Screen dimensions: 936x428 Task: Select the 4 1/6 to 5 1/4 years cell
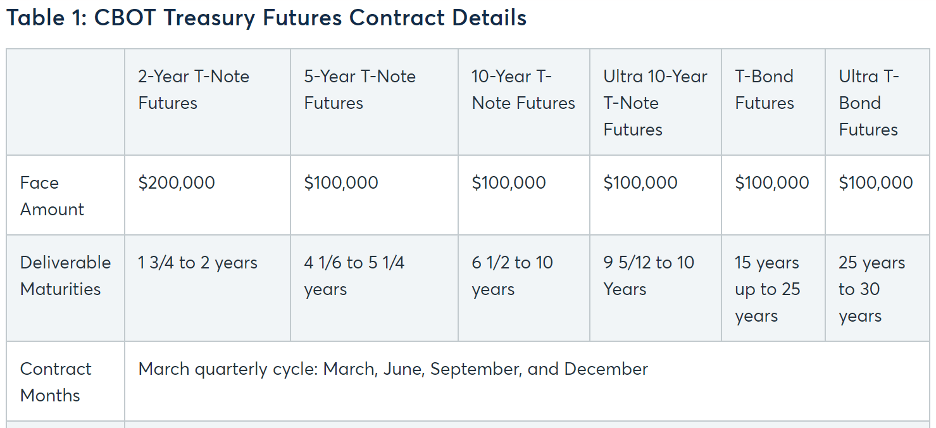[x=374, y=288]
